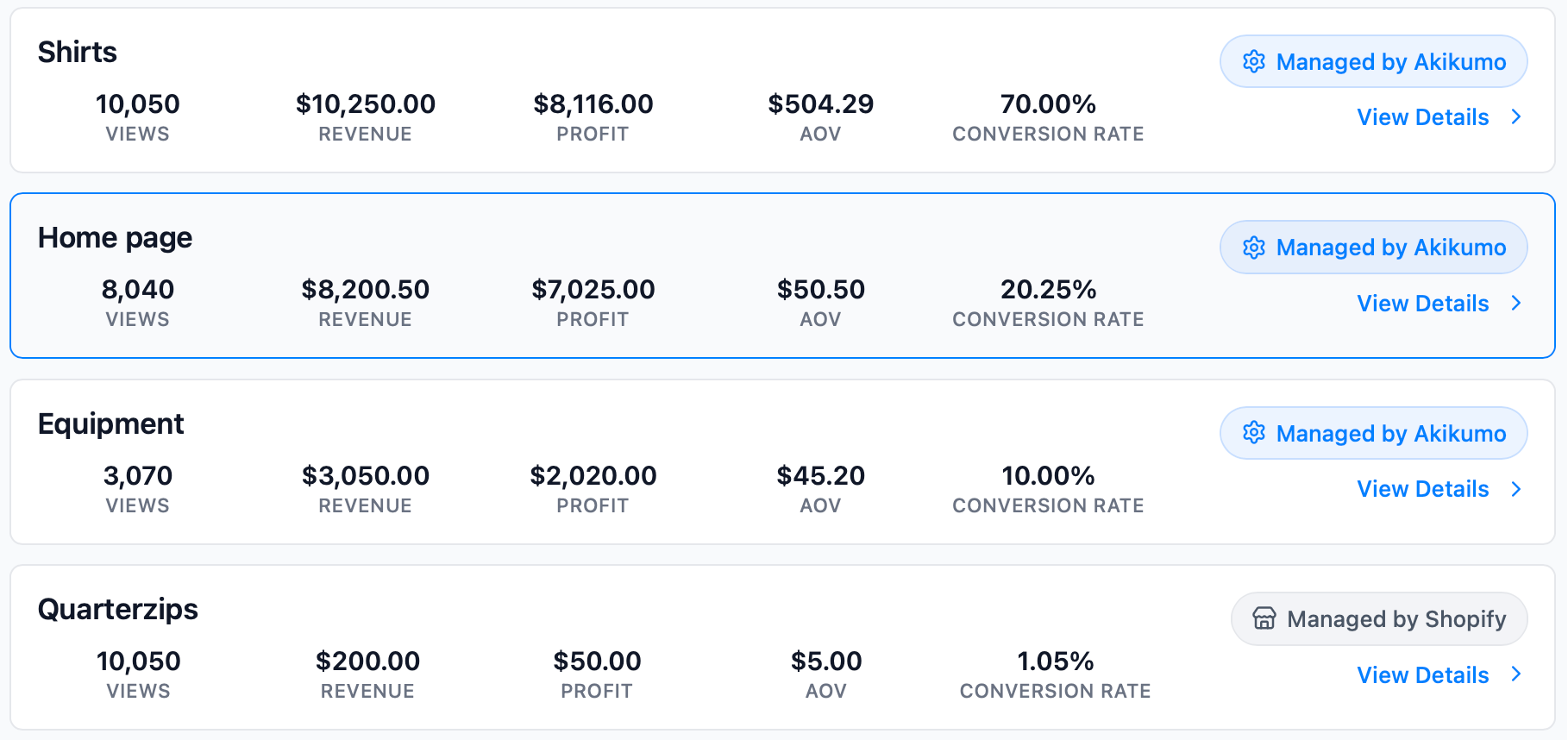Click Managed by Shopify badge on Quarterzips
The image size is (1568, 740).
[1378, 618]
